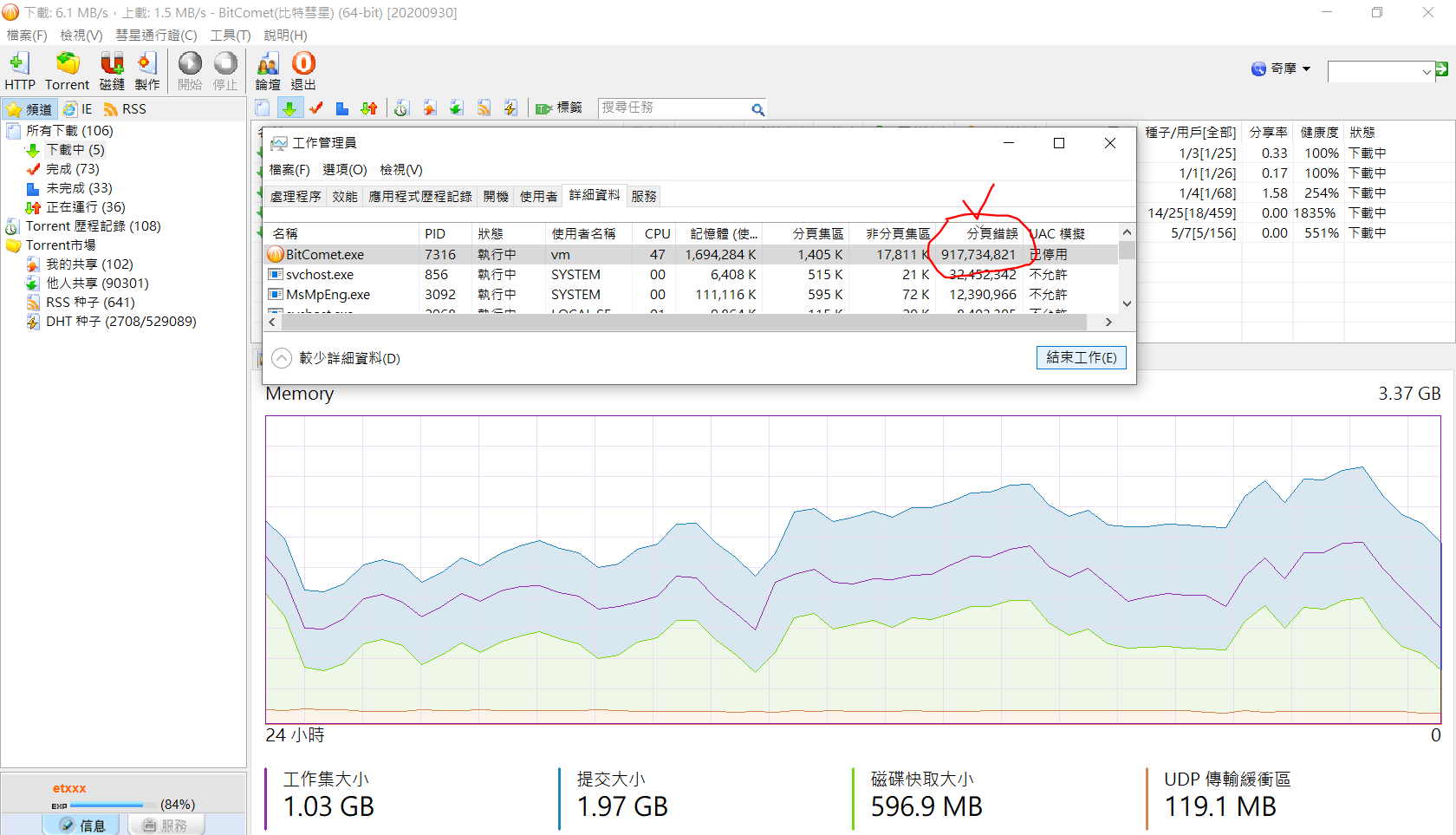Screen dimensions: 1456x835
Task: Select DHT 种子 (2708/529089) item
Action: point(121,322)
